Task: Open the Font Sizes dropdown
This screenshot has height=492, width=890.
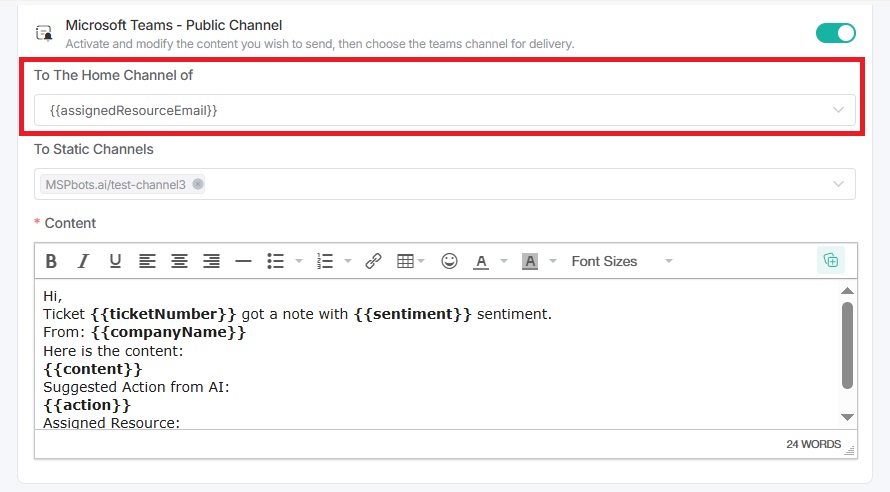Action: point(622,261)
